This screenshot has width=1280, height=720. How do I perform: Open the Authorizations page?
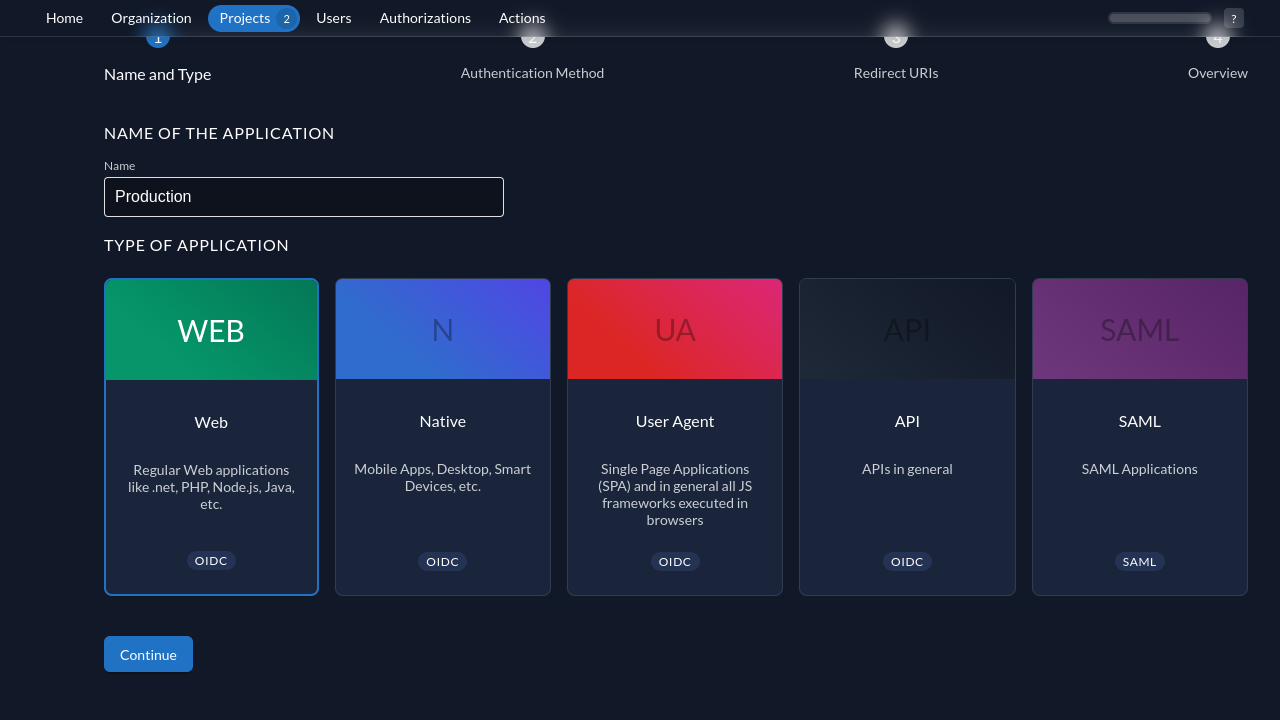pos(425,18)
